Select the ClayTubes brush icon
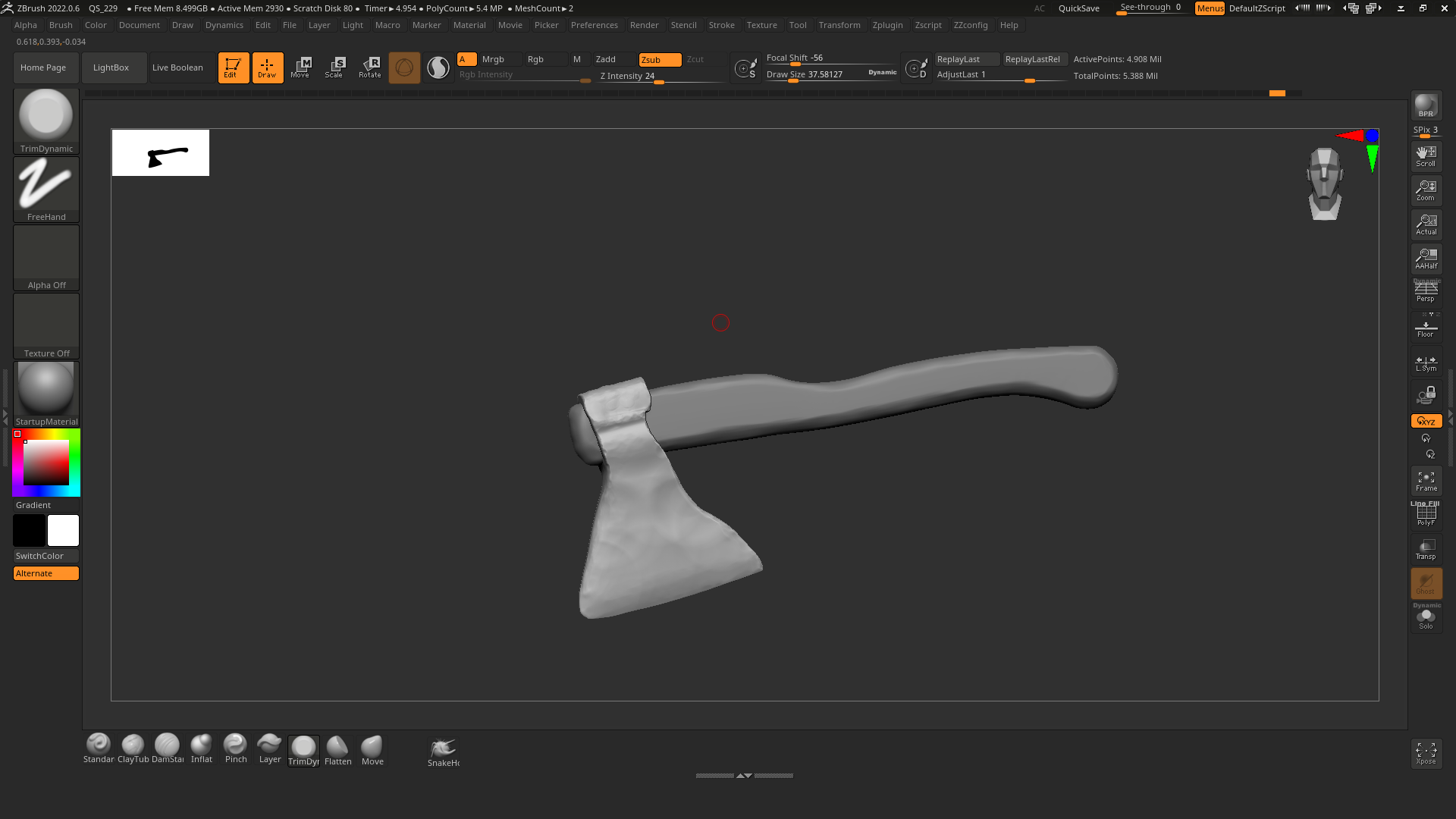Viewport: 1456px width, 819px height. pos(133,748)
